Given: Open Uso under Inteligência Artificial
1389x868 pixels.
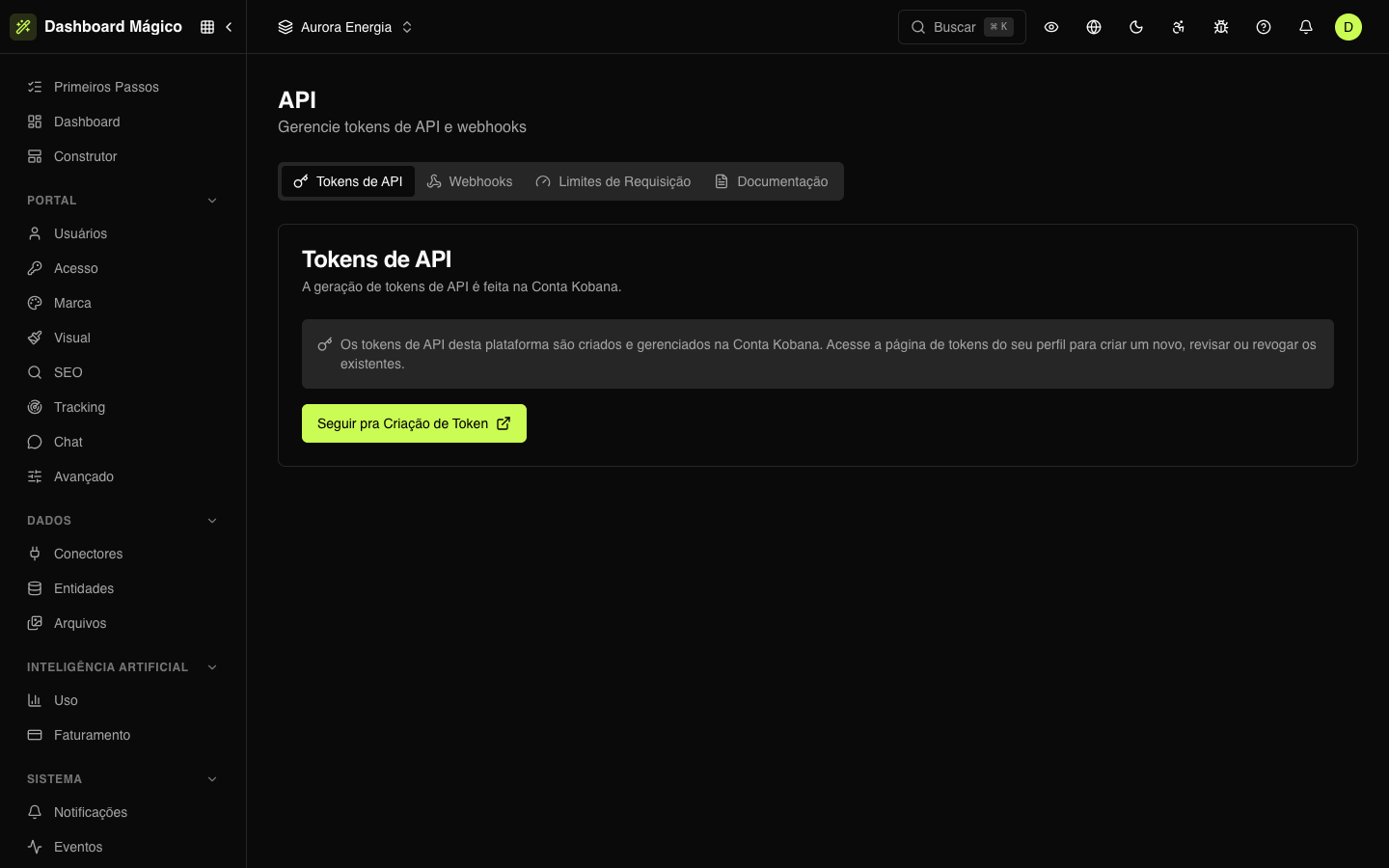Looking at the screenshot, I should pos(123,700).
